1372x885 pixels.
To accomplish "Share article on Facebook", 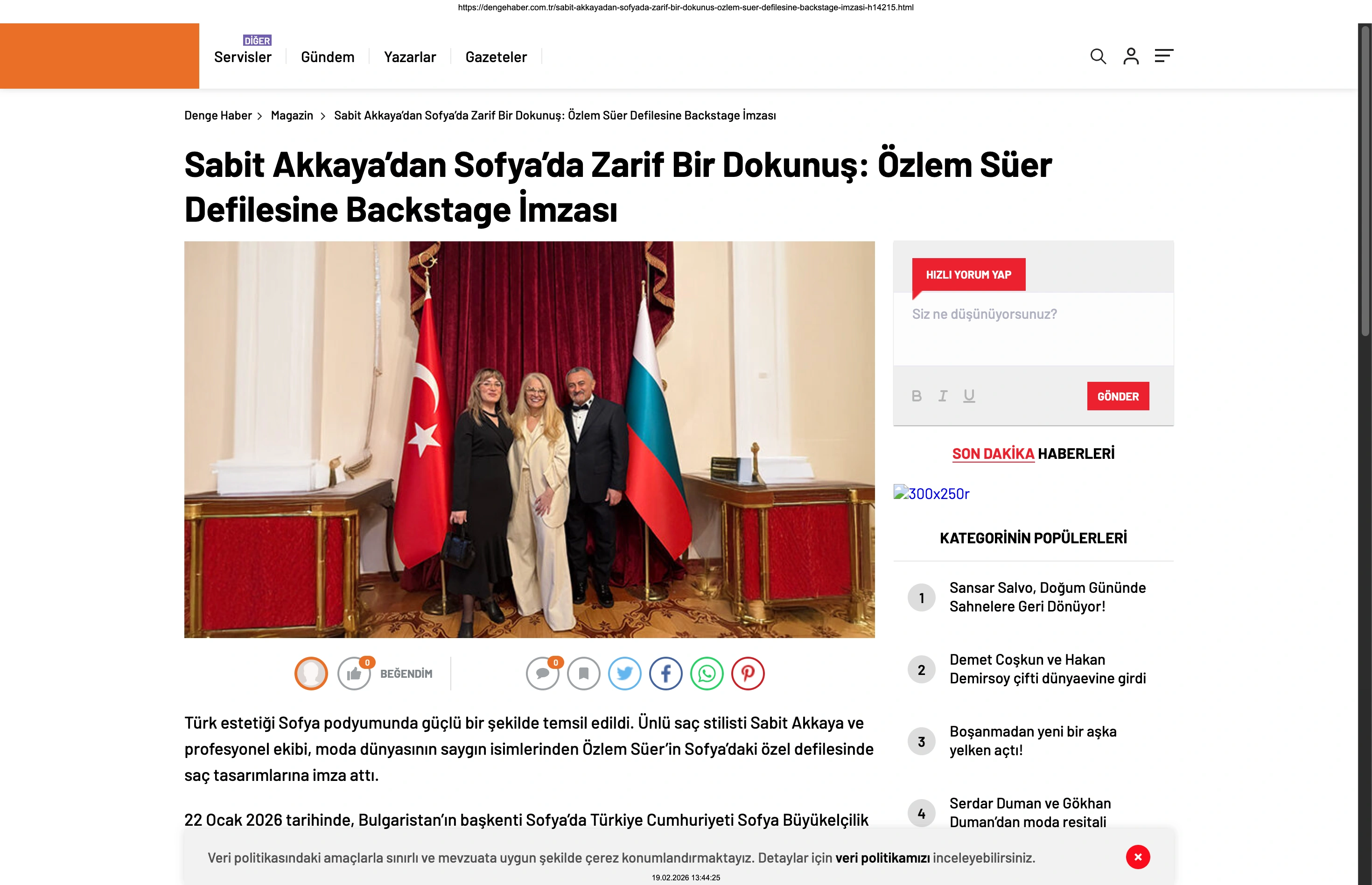I will point(666,674).
